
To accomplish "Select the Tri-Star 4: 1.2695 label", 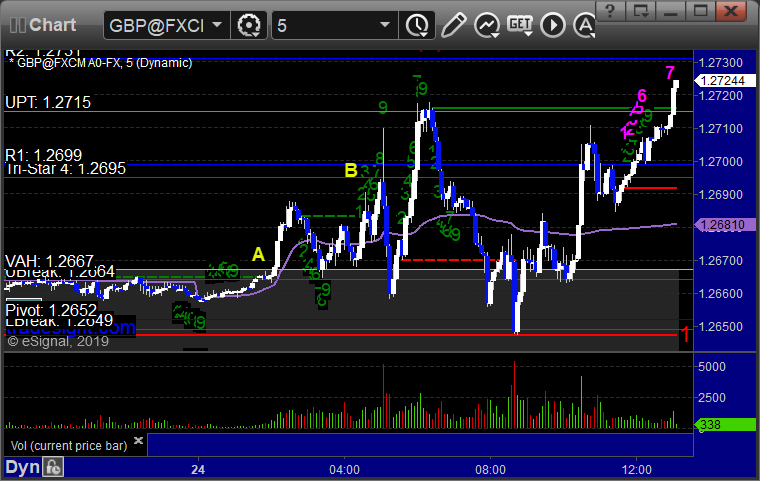I will 65,169.
